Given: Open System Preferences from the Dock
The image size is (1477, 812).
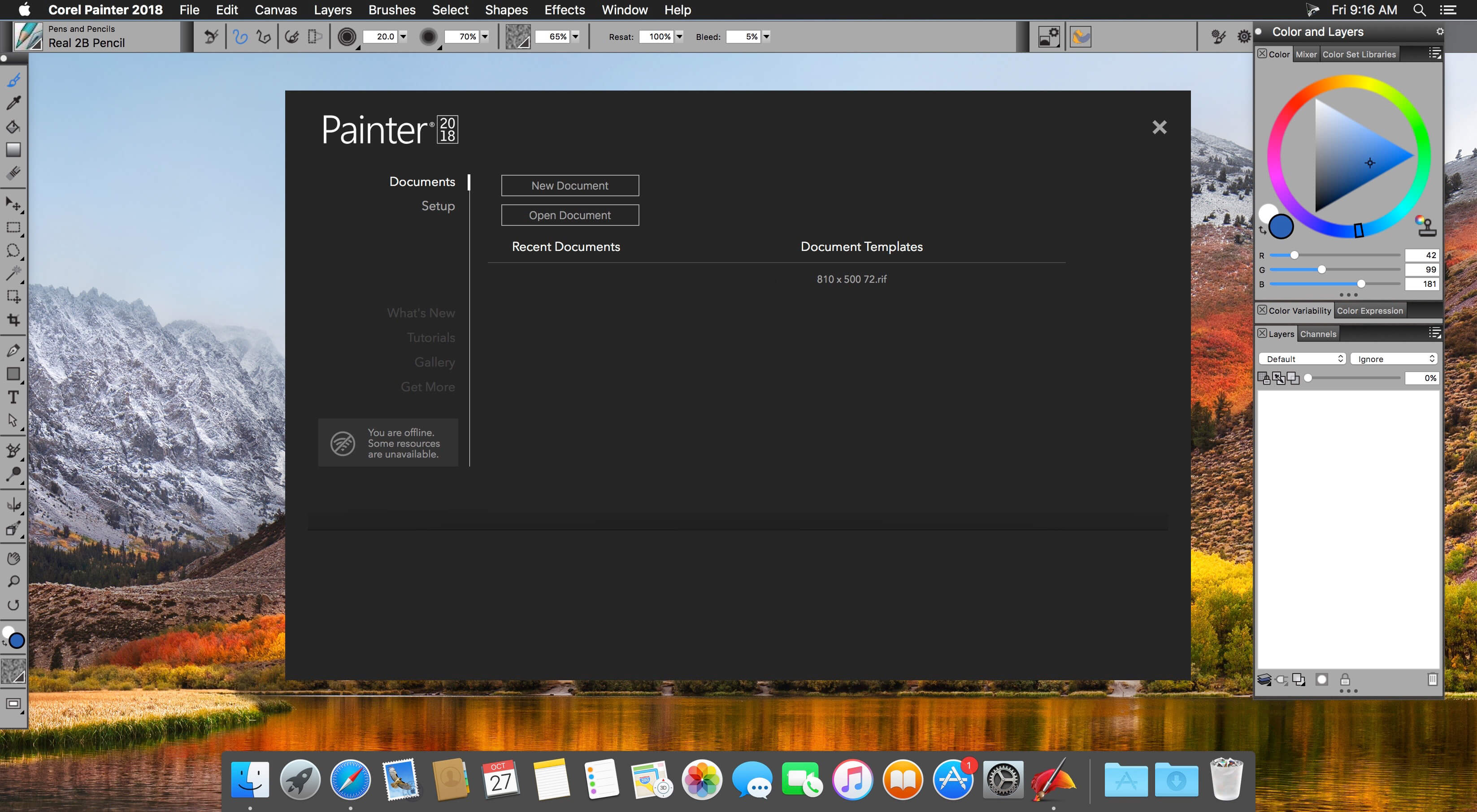Looking at the screenshot, I should pyautogui.click(x=1003, y=779).
